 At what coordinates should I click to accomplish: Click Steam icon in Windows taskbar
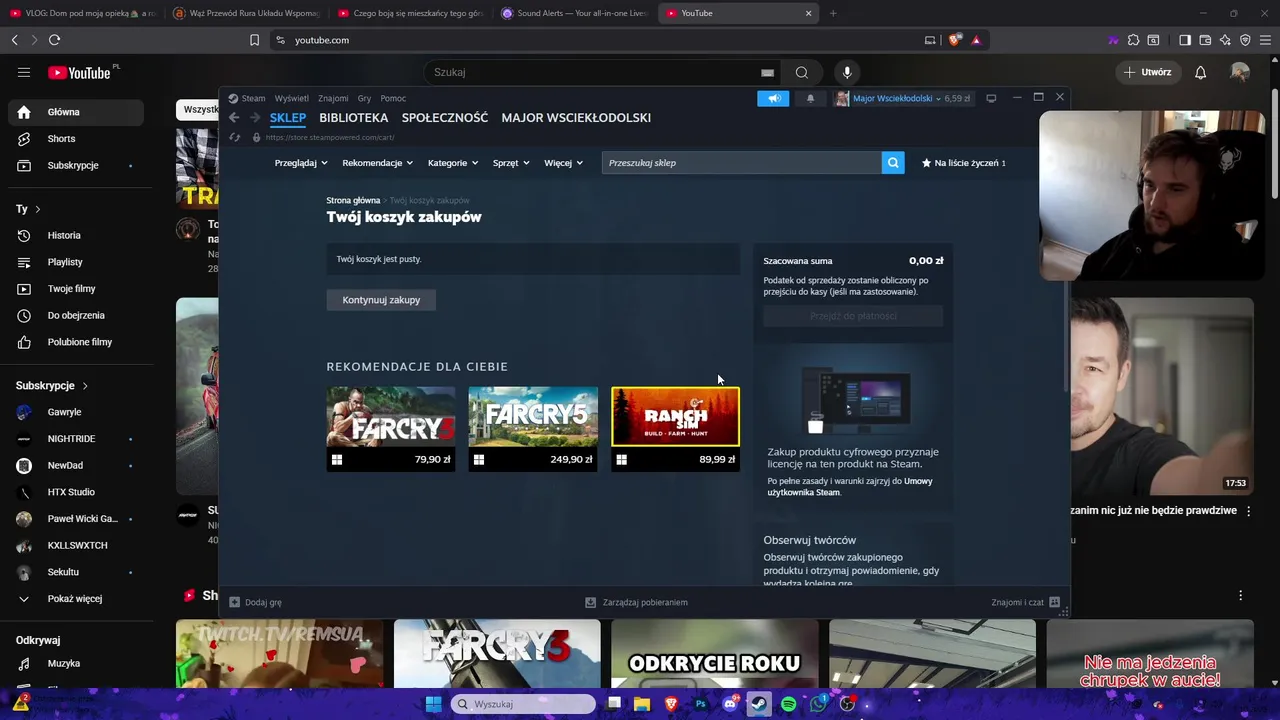click(758, 704)
